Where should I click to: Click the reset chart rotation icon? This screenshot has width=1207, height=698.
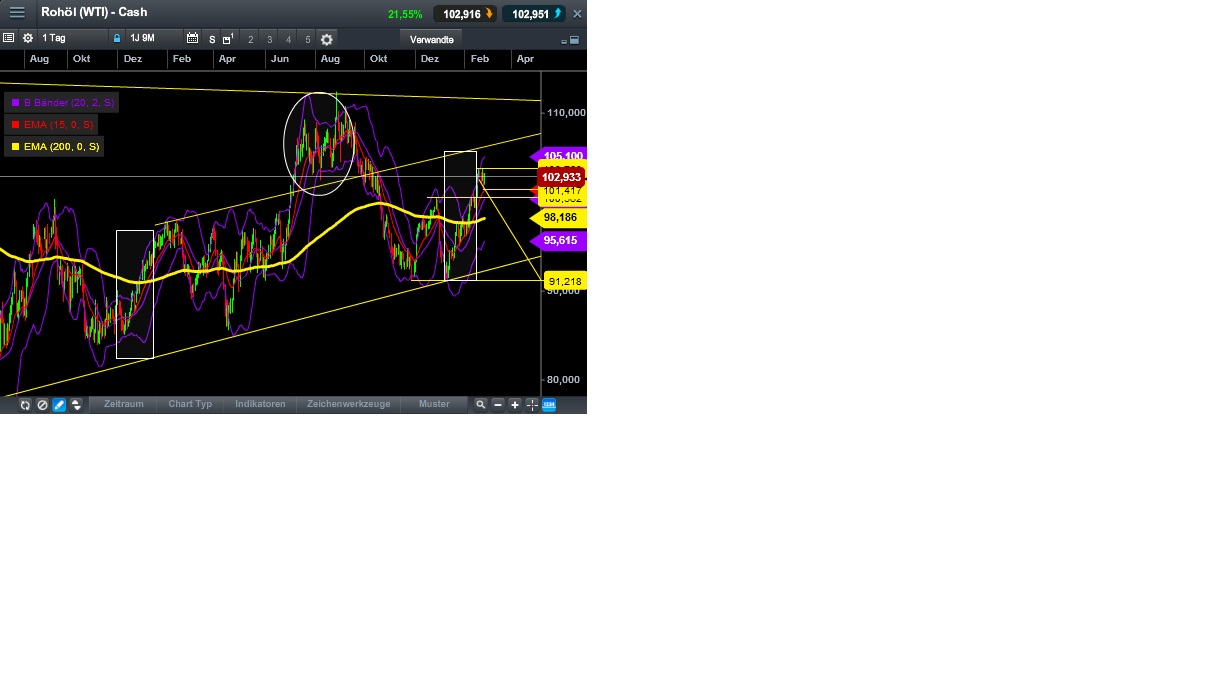coord(24,404)
